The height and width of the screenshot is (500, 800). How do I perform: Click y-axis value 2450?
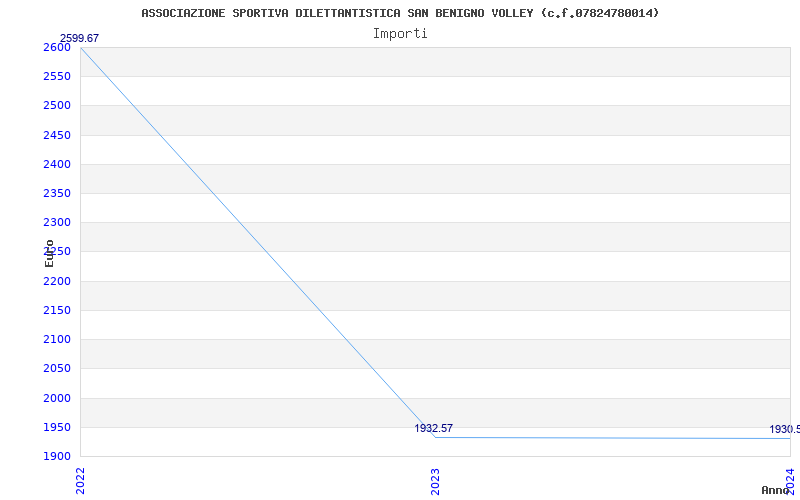[57, 135]
